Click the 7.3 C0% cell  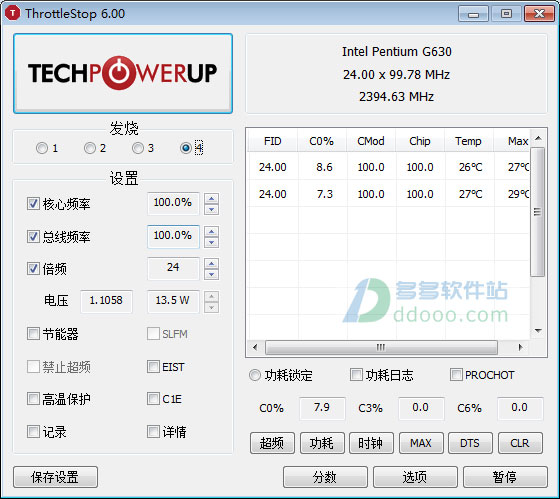coord(324,194)
